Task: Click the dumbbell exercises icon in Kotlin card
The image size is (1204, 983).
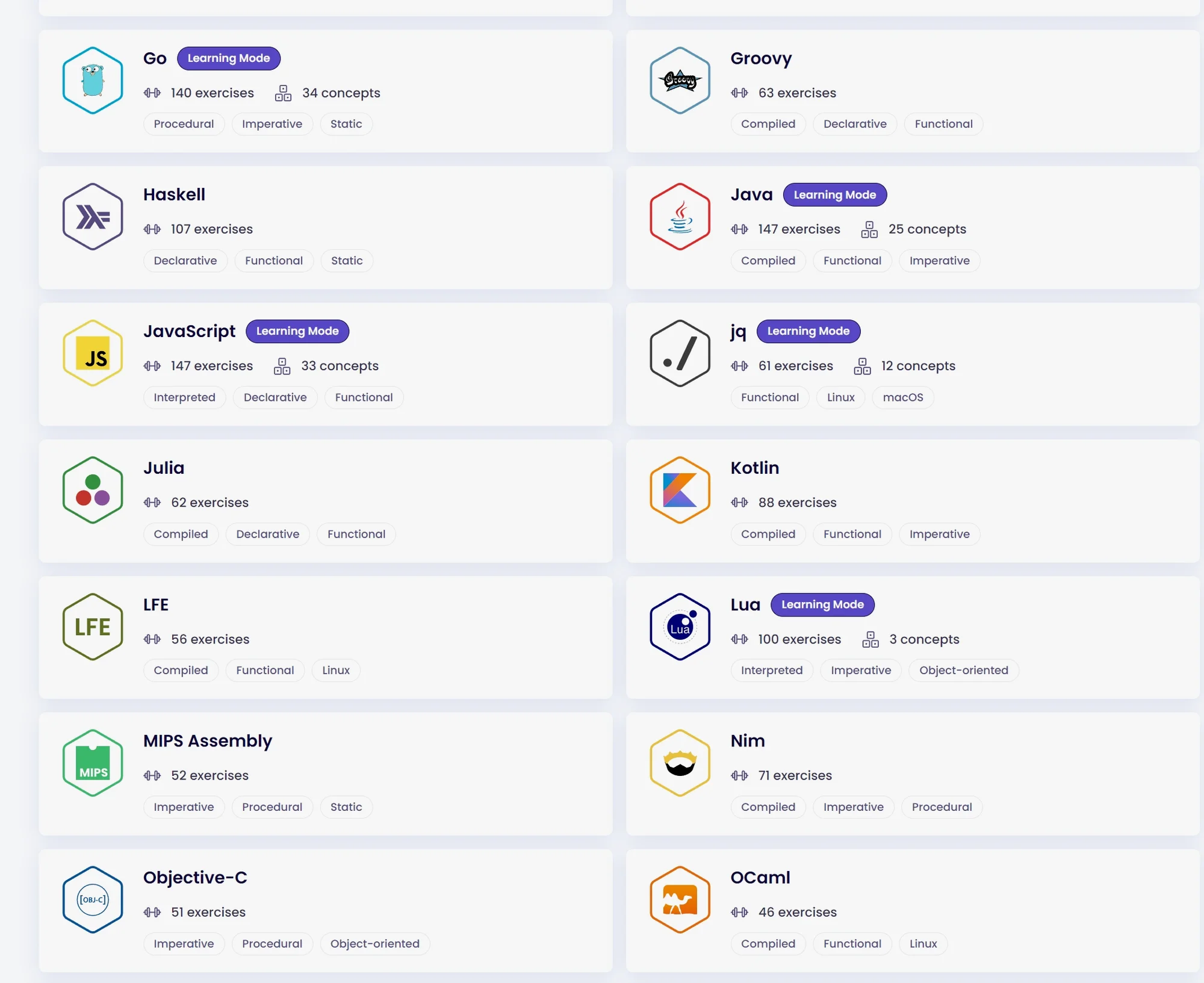Action: pyautogui.click(x=739, y=503)
